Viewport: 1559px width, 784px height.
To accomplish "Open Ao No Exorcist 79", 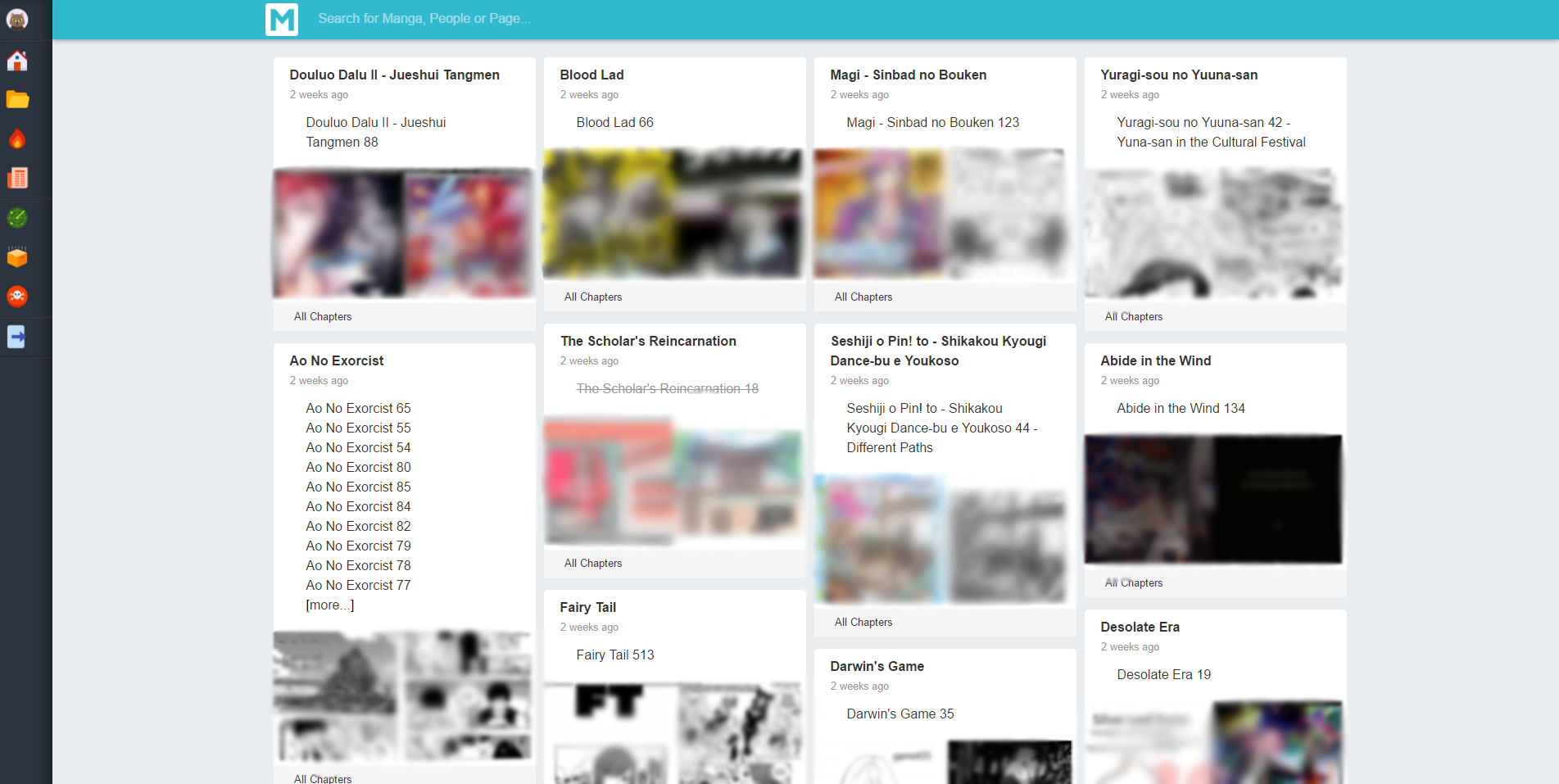I will pyautogui.click(x=358, y=546).
